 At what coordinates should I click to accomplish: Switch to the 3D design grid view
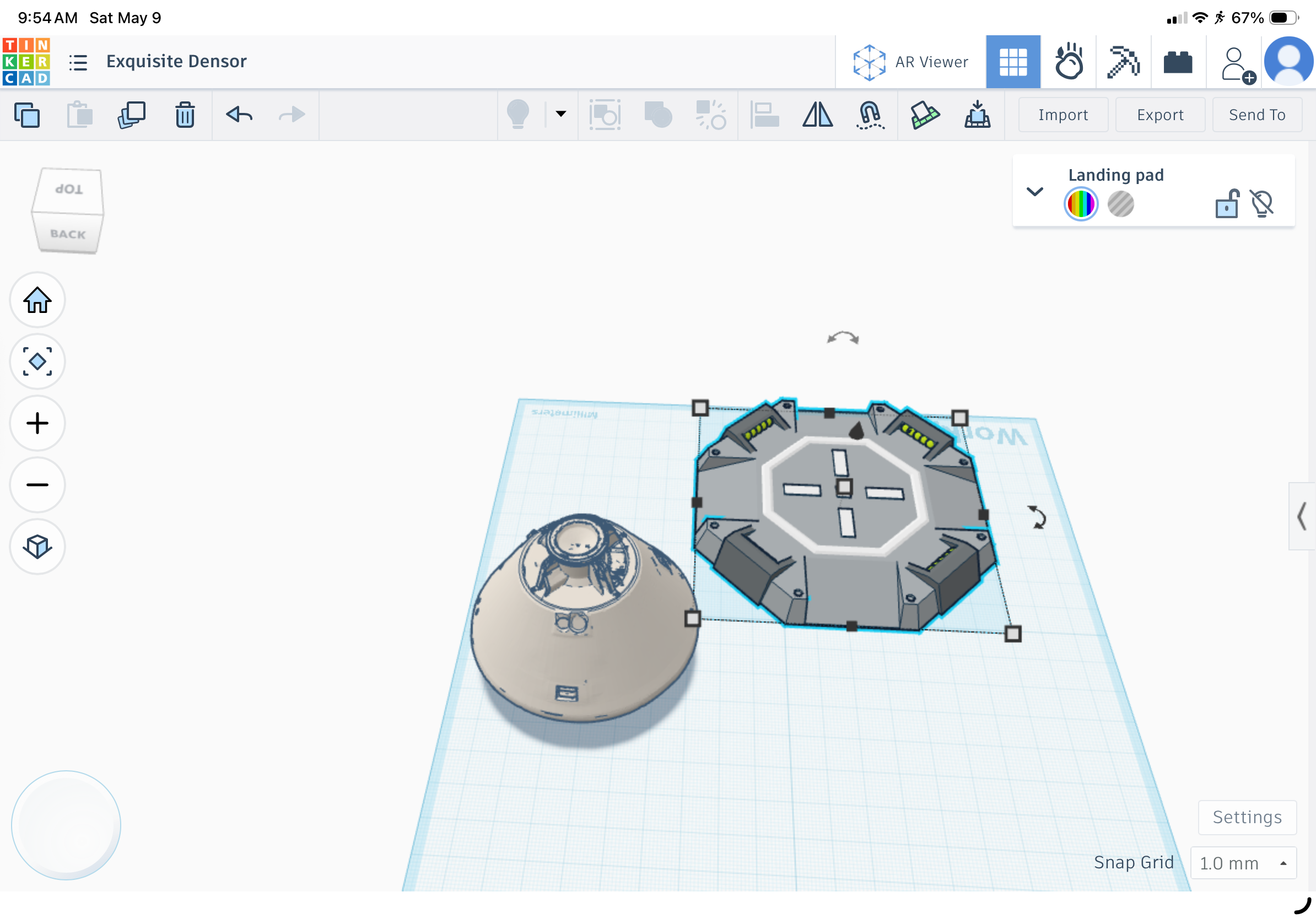click(1013, 62)
